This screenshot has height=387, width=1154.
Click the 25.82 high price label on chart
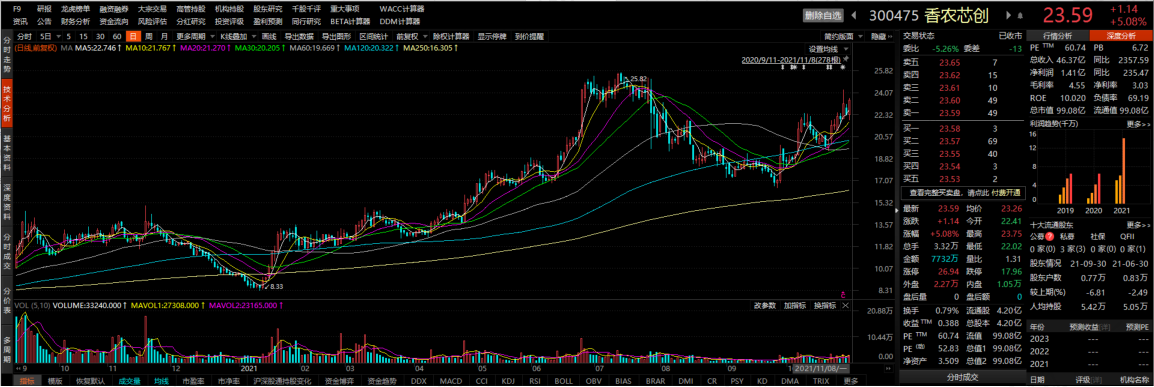[639, 78]
